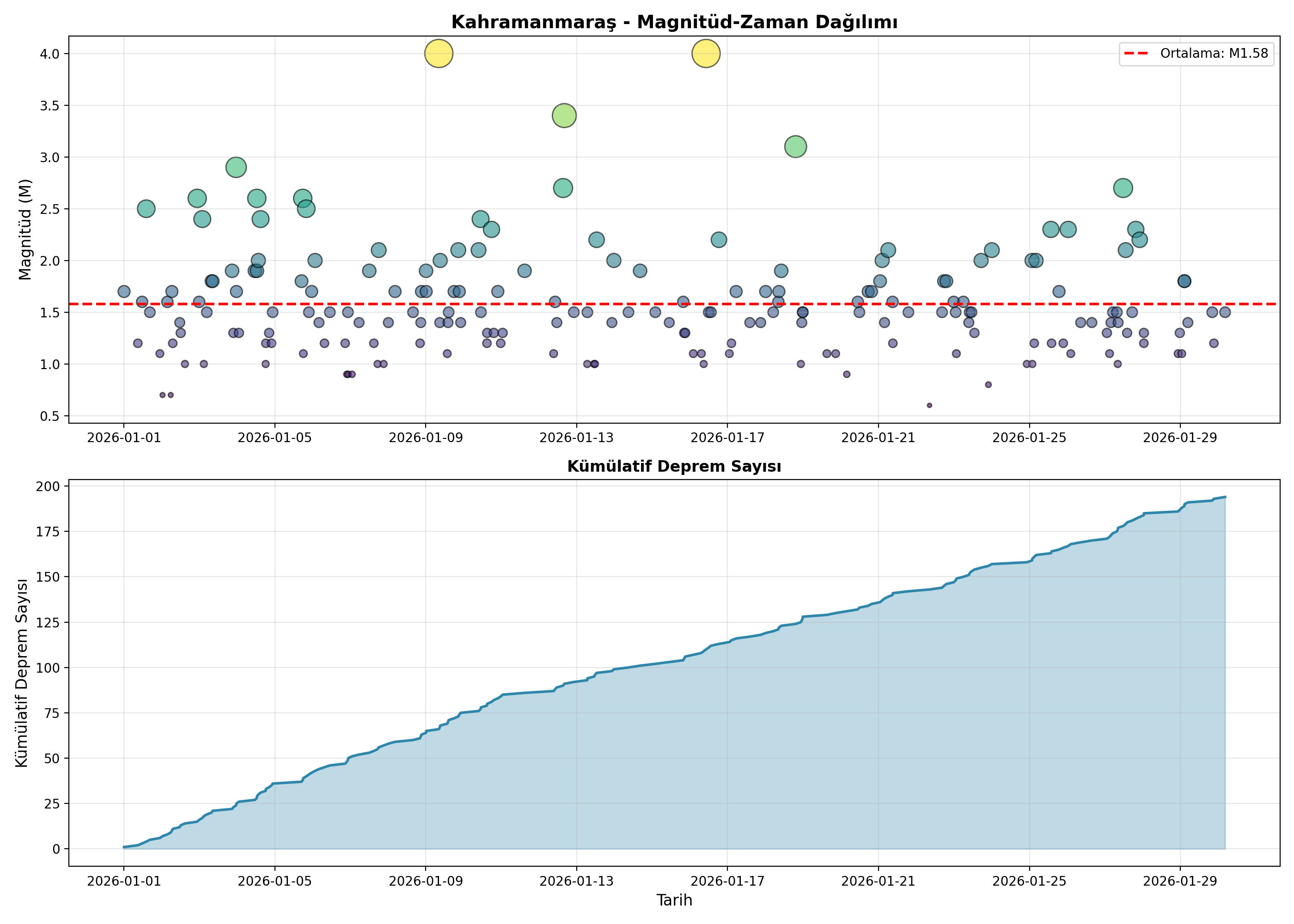Select the light green M3.4 bubble
1294x924 pixels.
(x=564, y=115)
